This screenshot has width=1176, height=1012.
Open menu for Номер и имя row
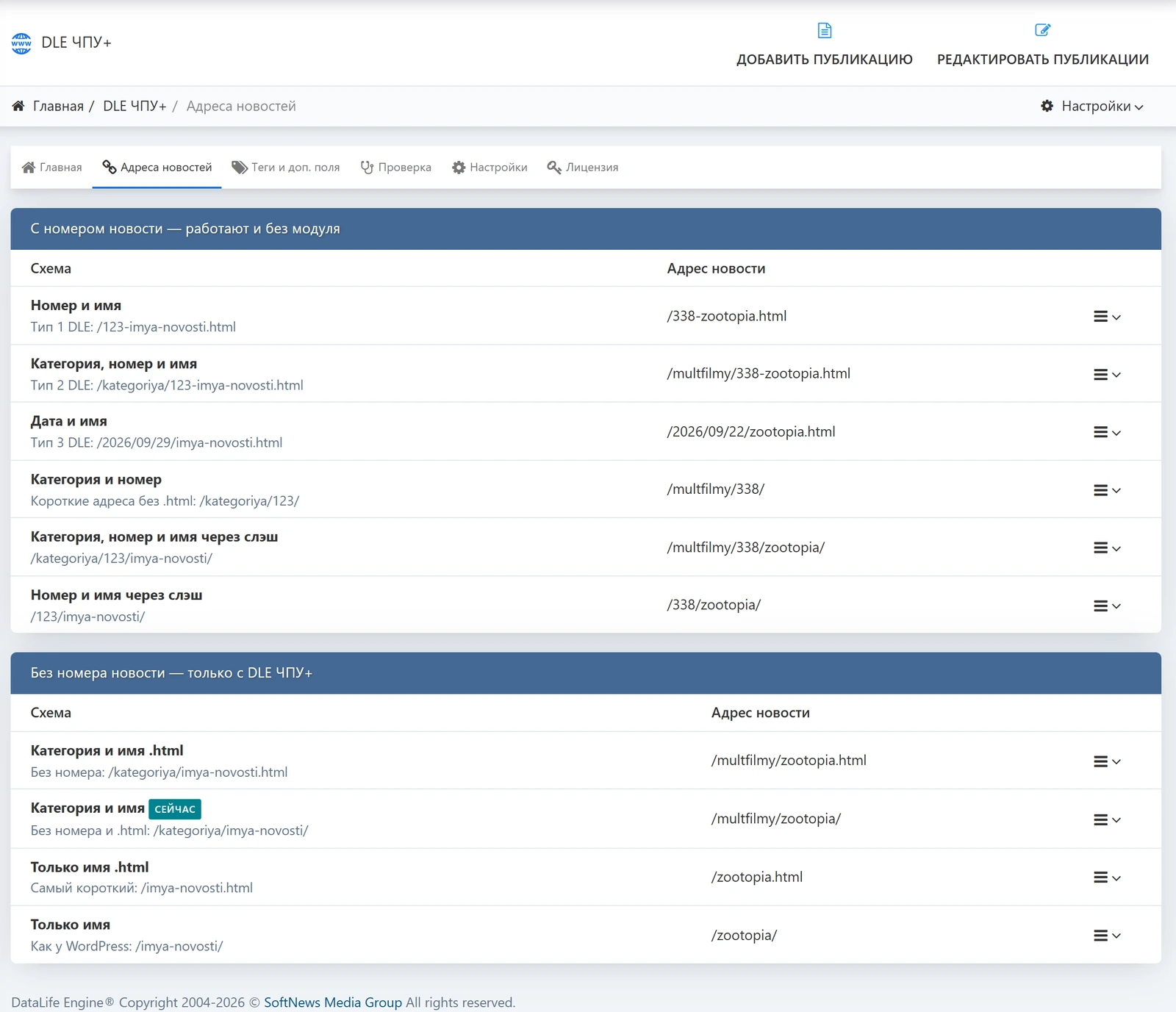[x=1107, y=317]
